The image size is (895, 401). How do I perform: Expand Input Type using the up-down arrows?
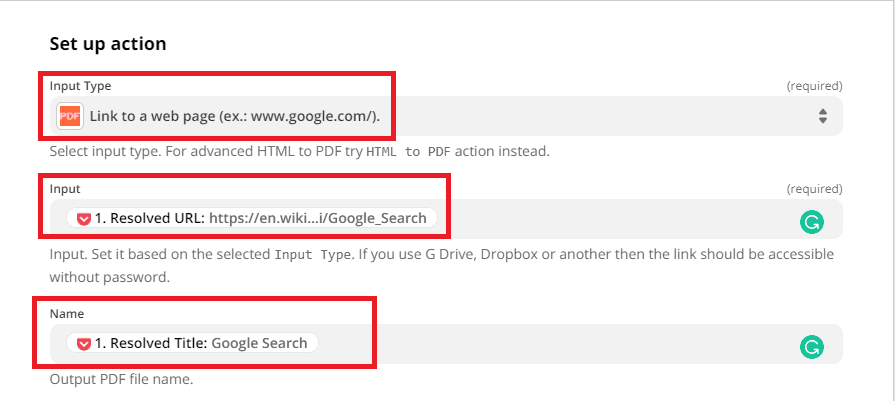[822, 116]
